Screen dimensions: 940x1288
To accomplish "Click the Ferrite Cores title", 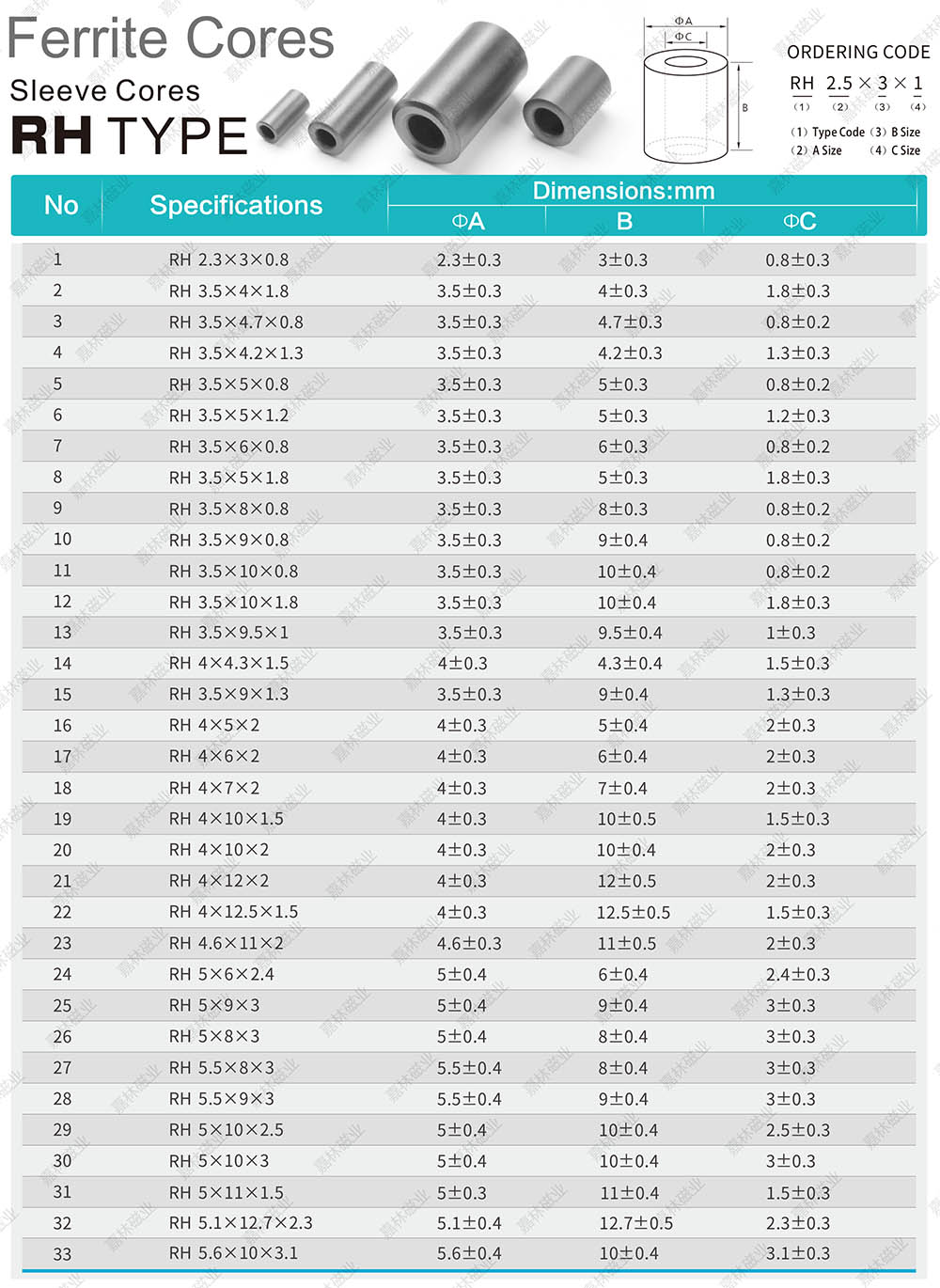I will point(171,39).
